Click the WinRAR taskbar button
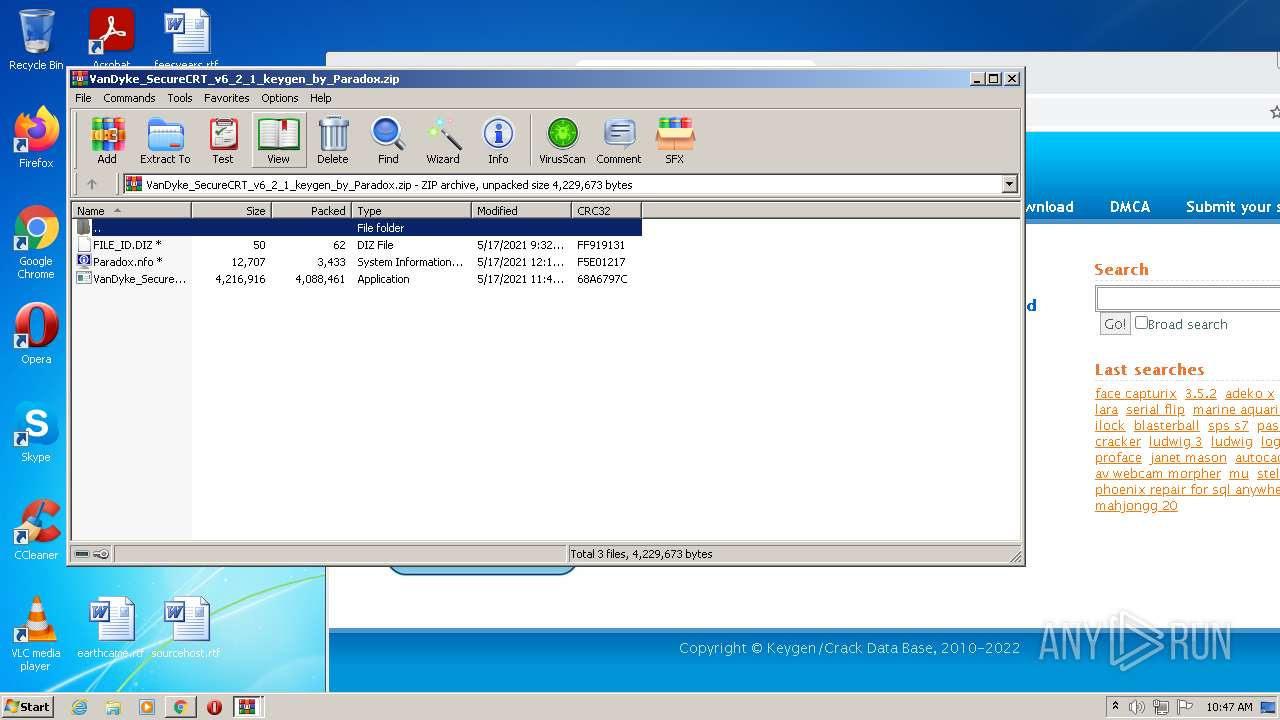 [x=247, y=707]
